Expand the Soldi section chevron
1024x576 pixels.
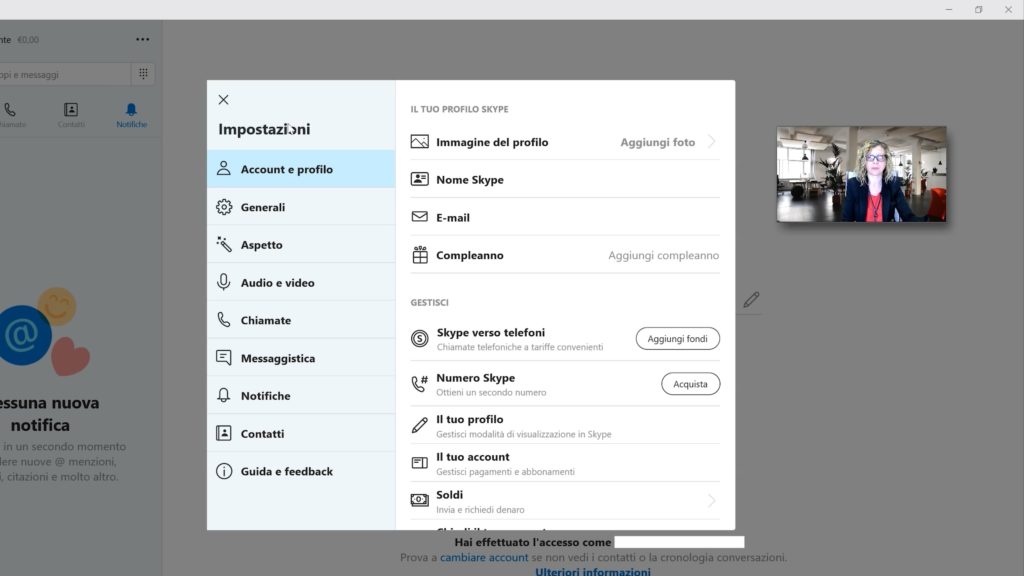(711, 499)
